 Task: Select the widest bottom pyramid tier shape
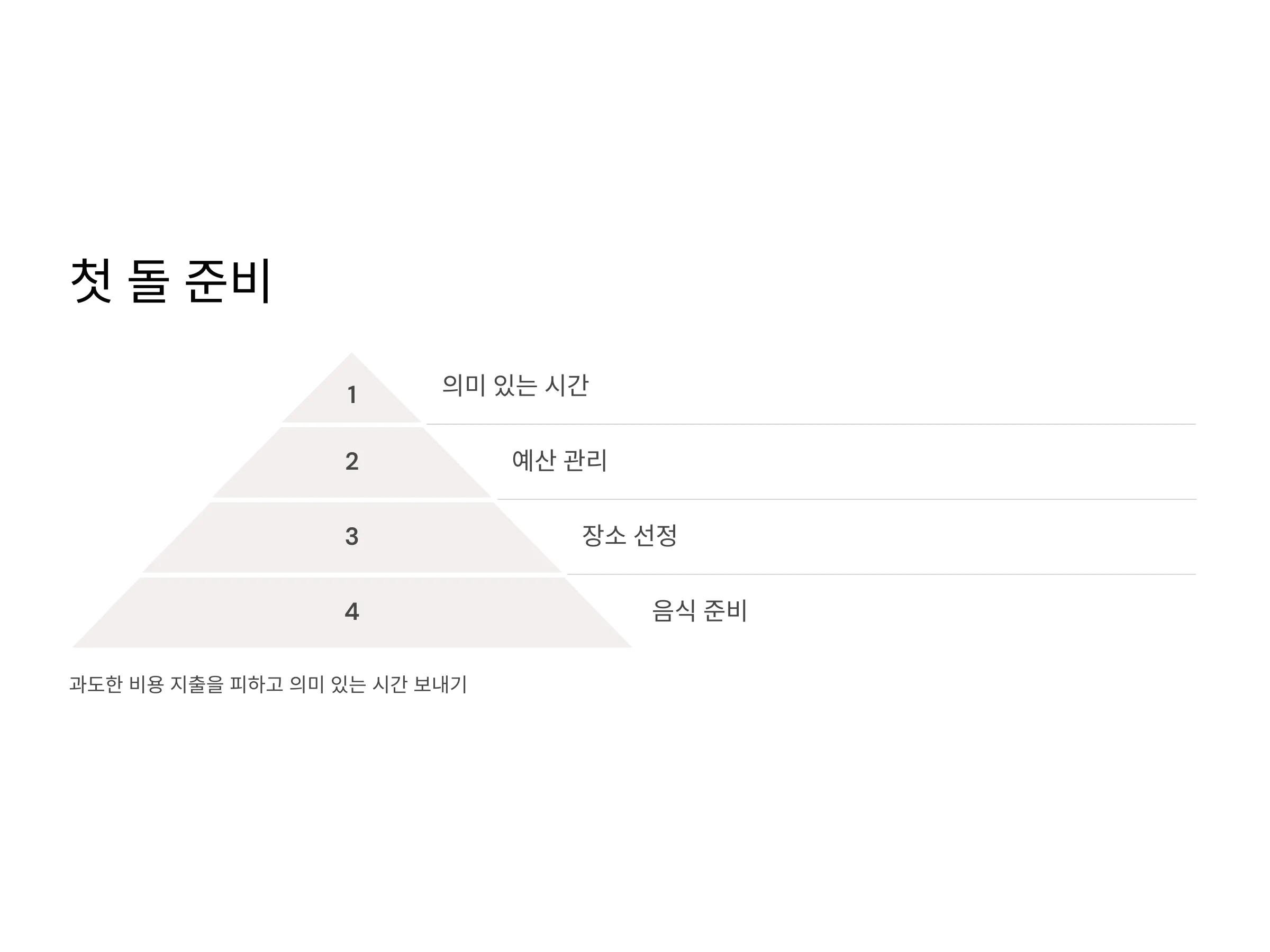click(352, 613)
